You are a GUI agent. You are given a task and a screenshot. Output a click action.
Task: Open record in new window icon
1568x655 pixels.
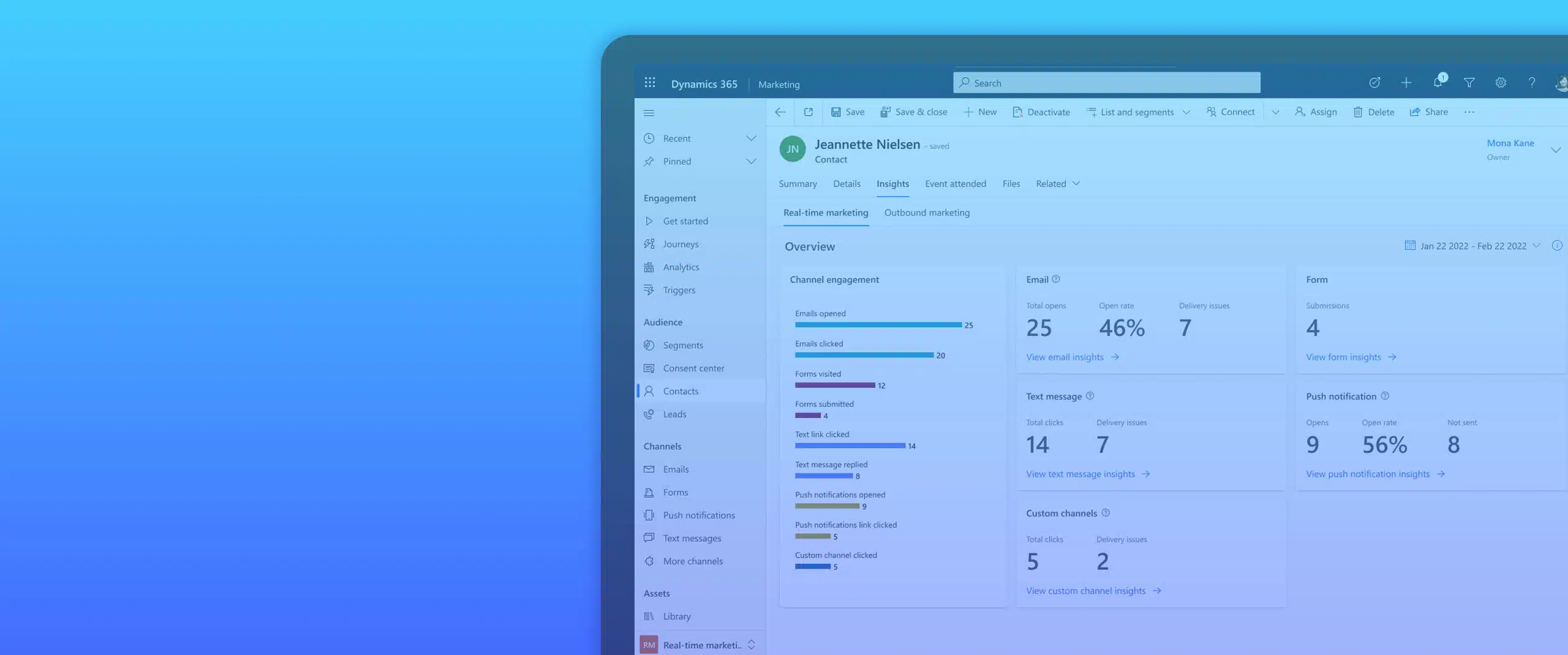click(x=809, y=112)
